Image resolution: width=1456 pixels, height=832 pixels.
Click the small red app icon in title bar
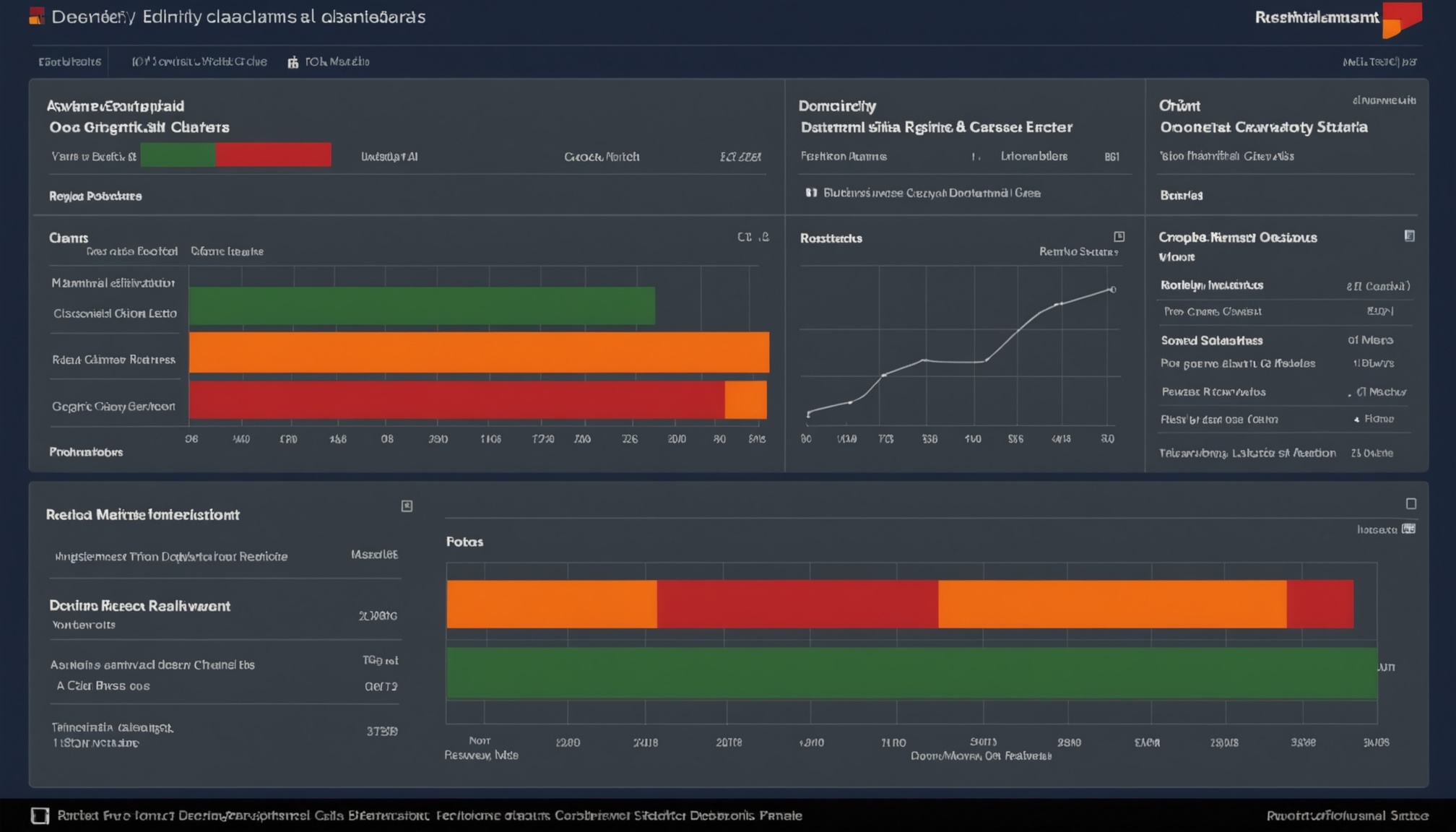[37, 16]
